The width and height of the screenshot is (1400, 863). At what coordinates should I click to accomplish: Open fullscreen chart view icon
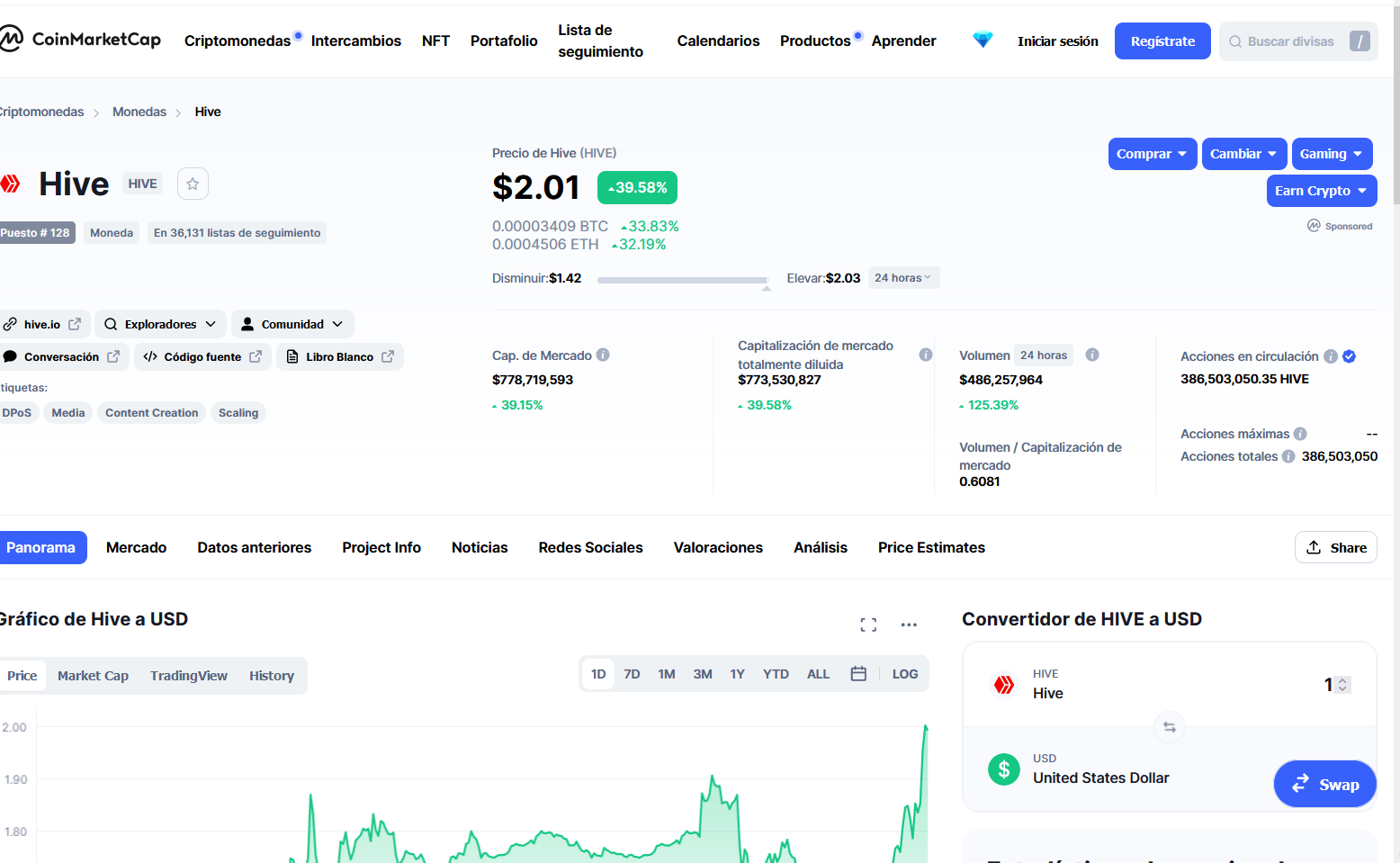point(868,624)
